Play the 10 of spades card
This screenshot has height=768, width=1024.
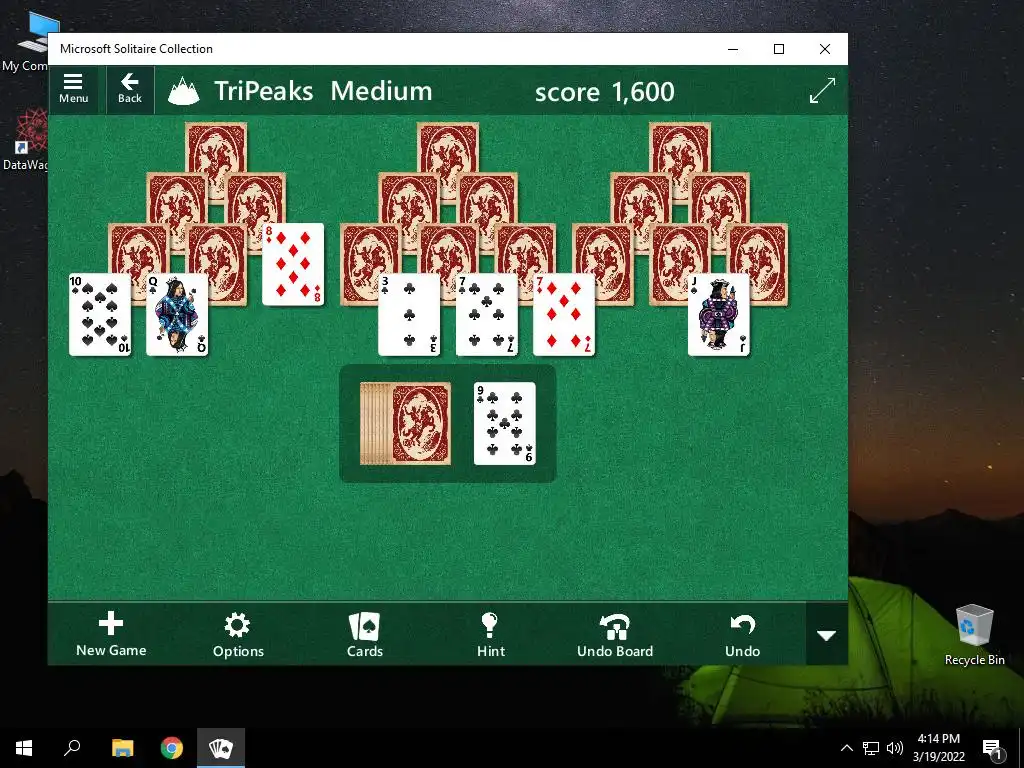point(100,315)
